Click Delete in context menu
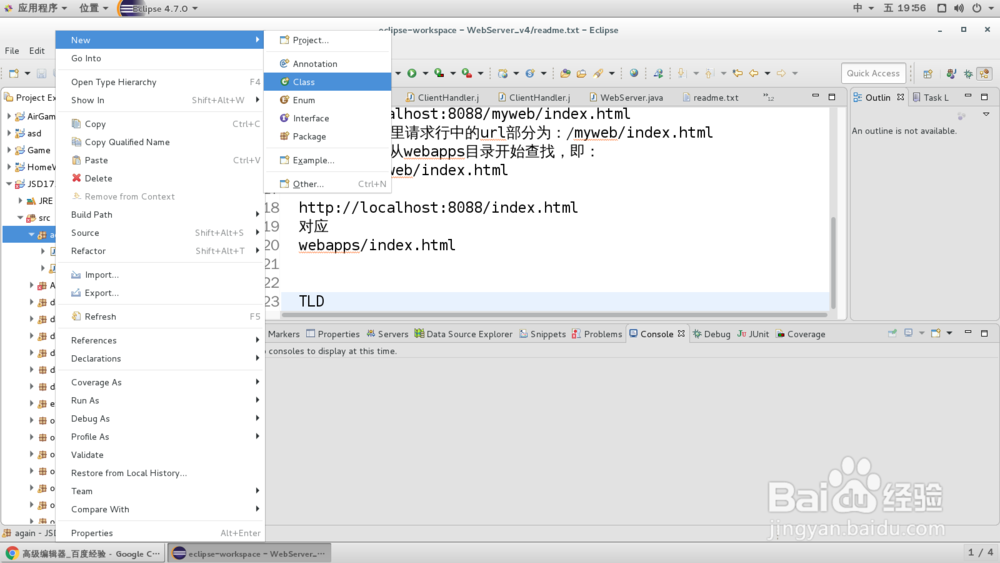Screen dimensions: 1000x563 (159, 178)
